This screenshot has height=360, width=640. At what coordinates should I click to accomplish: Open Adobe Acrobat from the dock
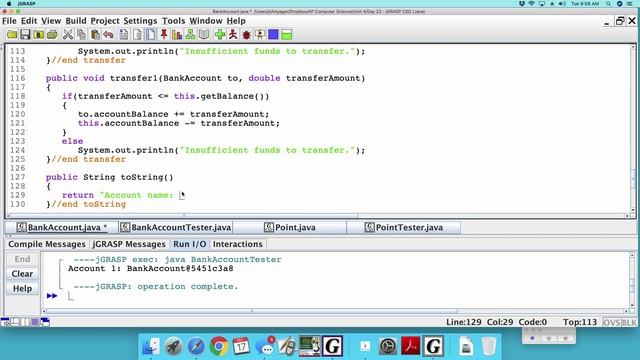pos(410,347)
